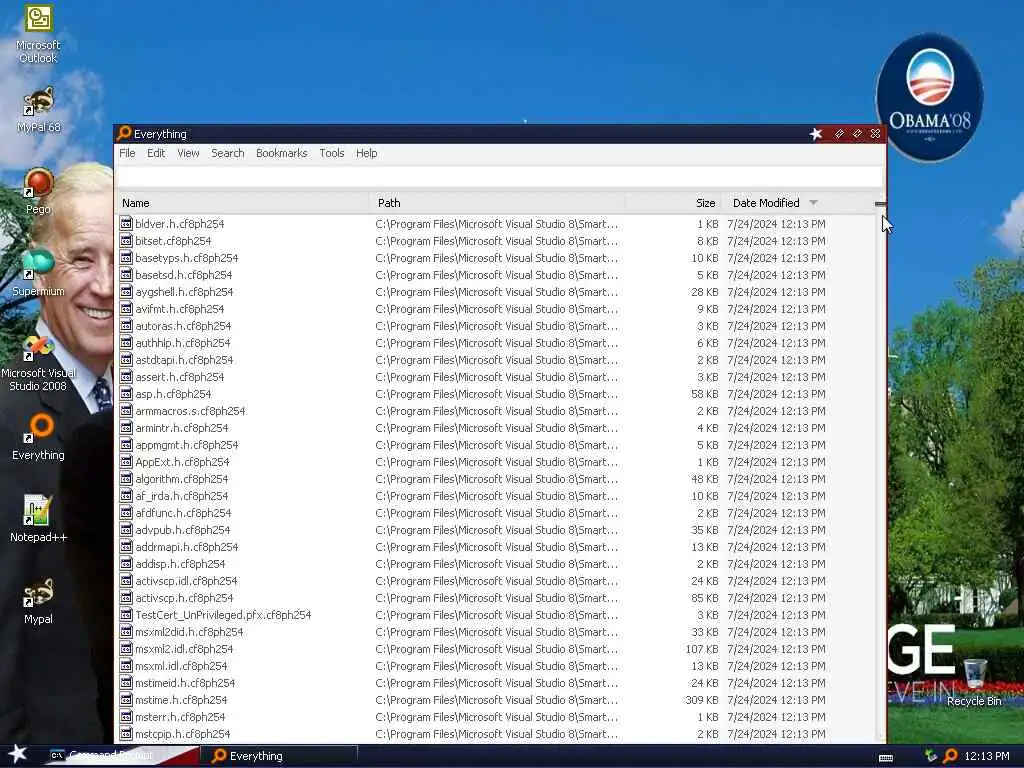The width and height of the screenshot is (1024, 768).
Task: Open the Bookmarks menu
Action: click(281, 153)
